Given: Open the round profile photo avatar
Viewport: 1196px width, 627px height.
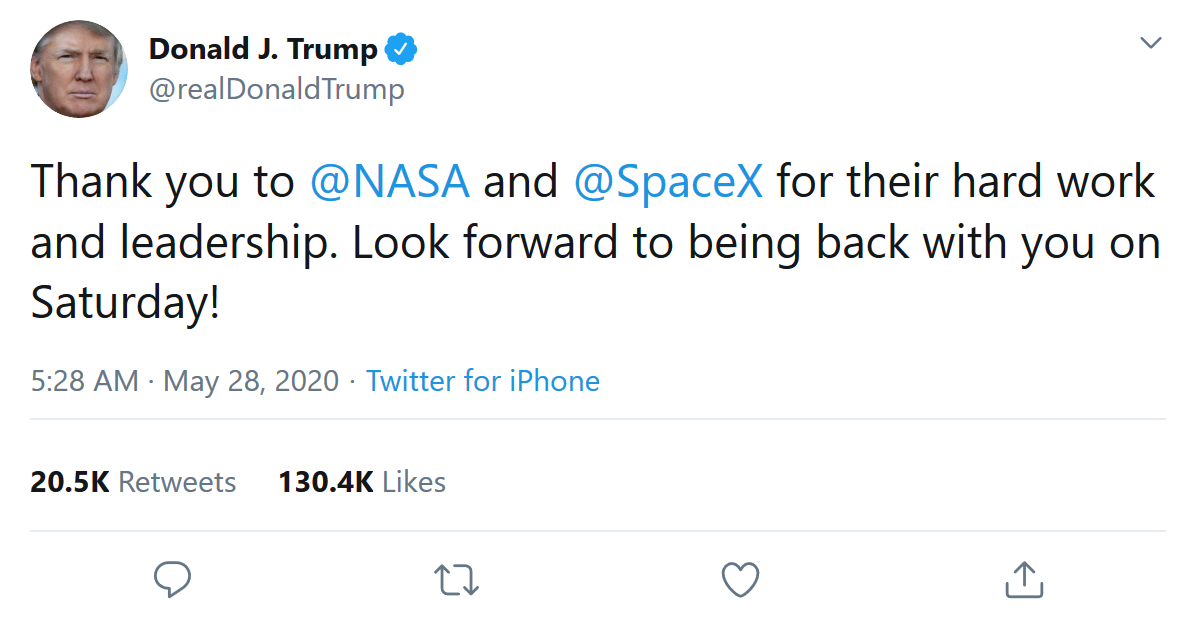Looking at the screenshot, I should click(79, 69).
